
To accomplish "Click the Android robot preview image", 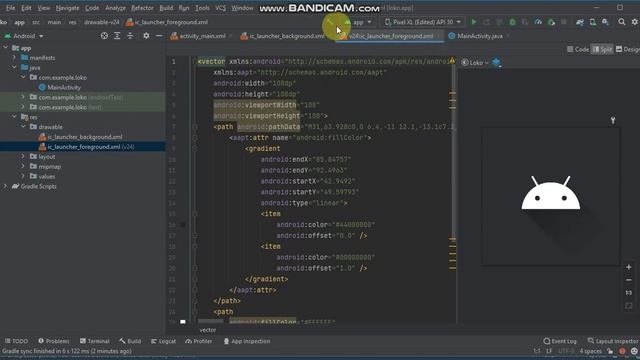I will click(551, 193).
